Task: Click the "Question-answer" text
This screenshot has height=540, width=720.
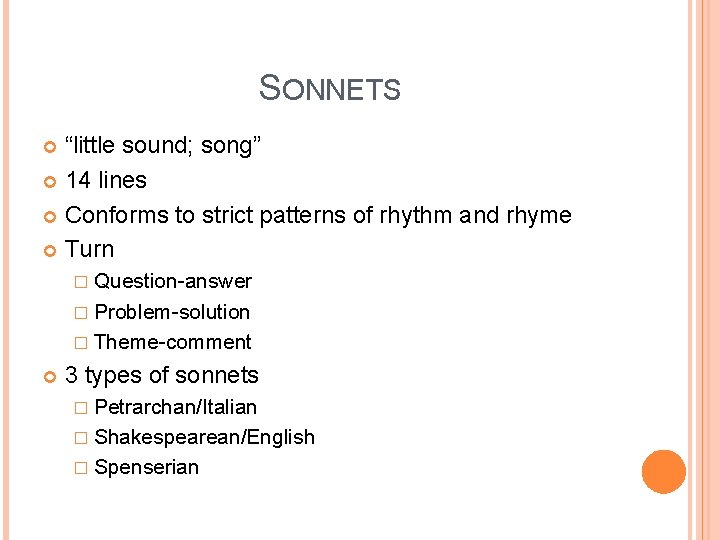Action: tap(172, 282)
